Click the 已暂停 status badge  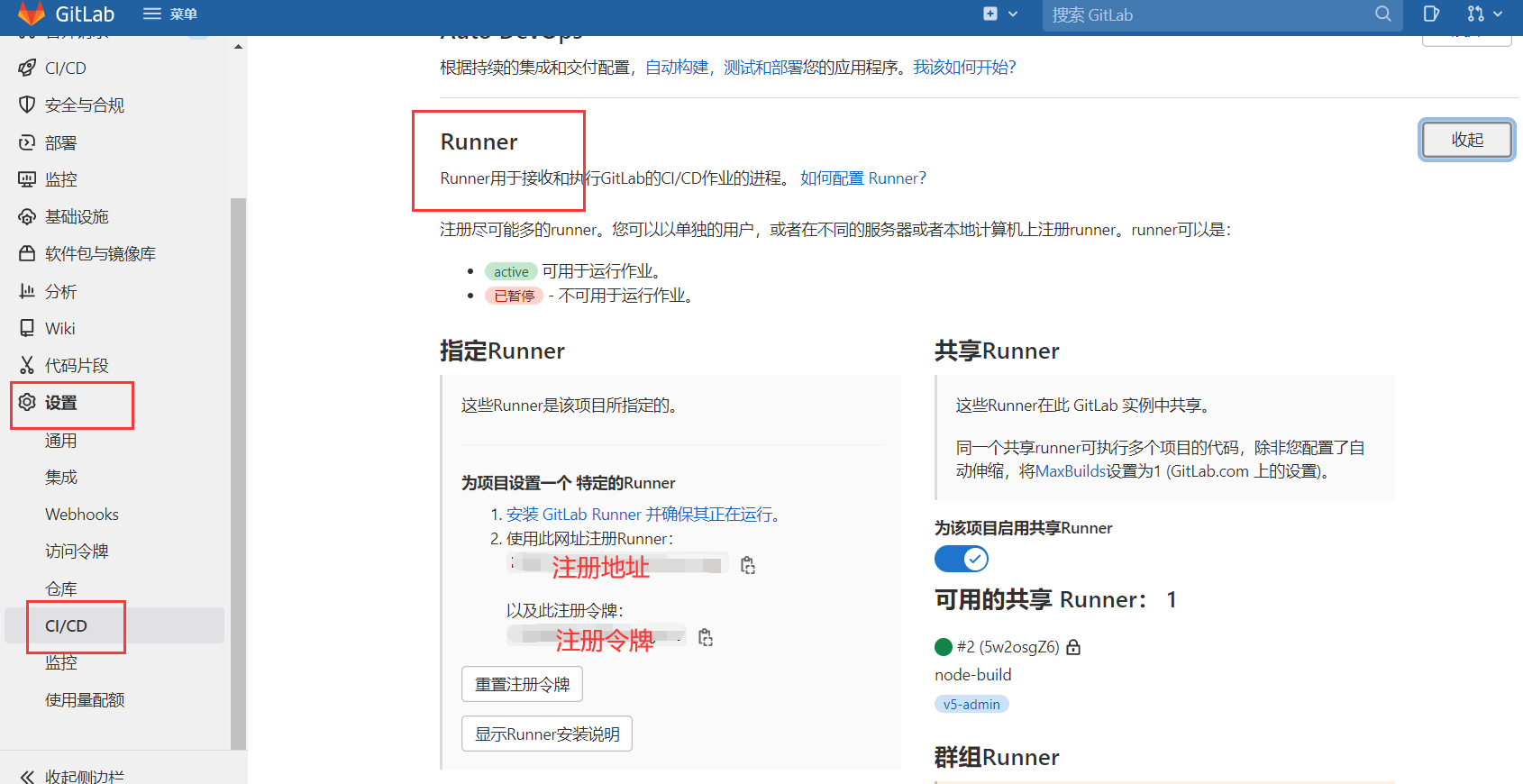point(515,296)
